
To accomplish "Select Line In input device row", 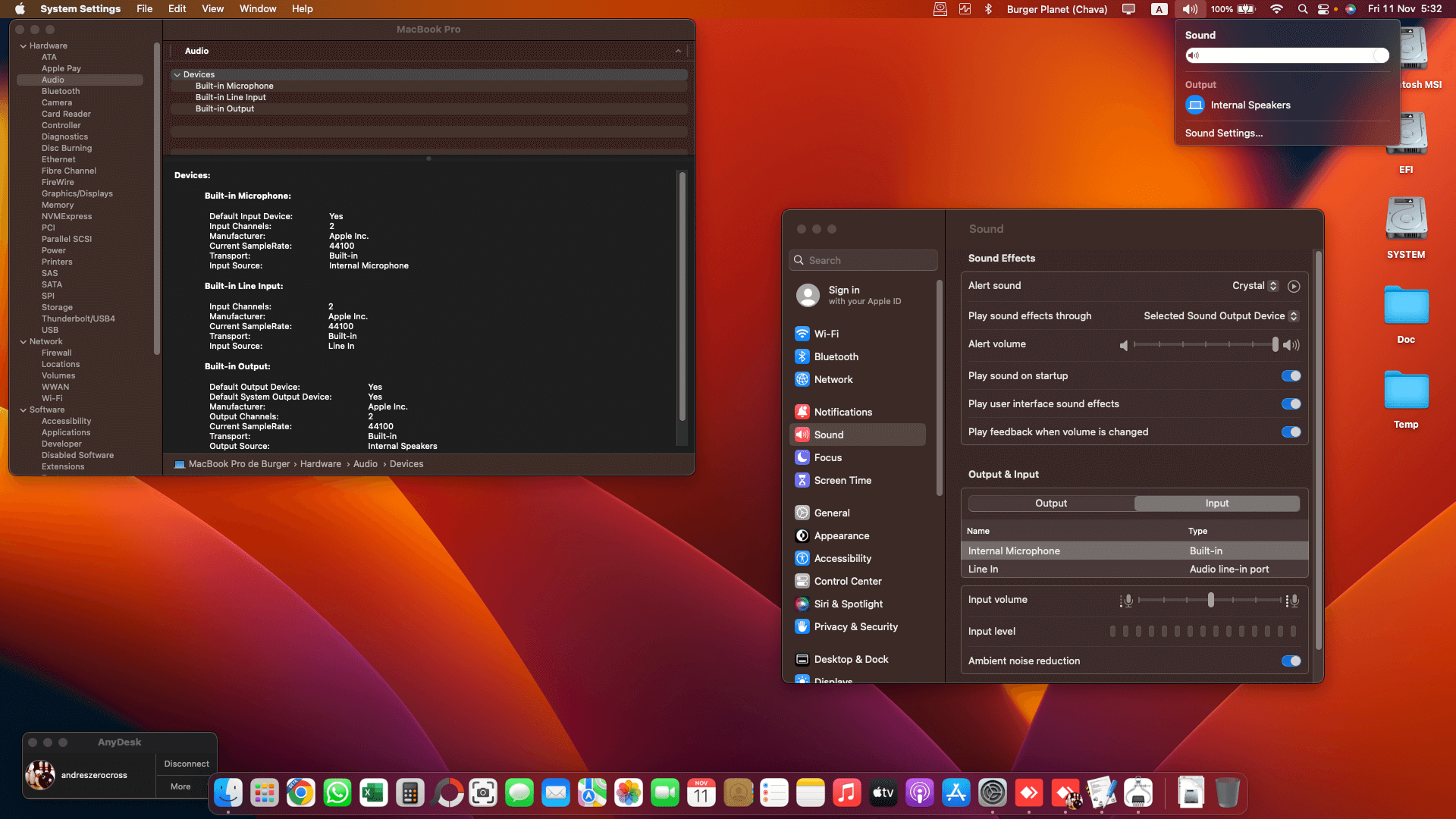I will 1134,570.
